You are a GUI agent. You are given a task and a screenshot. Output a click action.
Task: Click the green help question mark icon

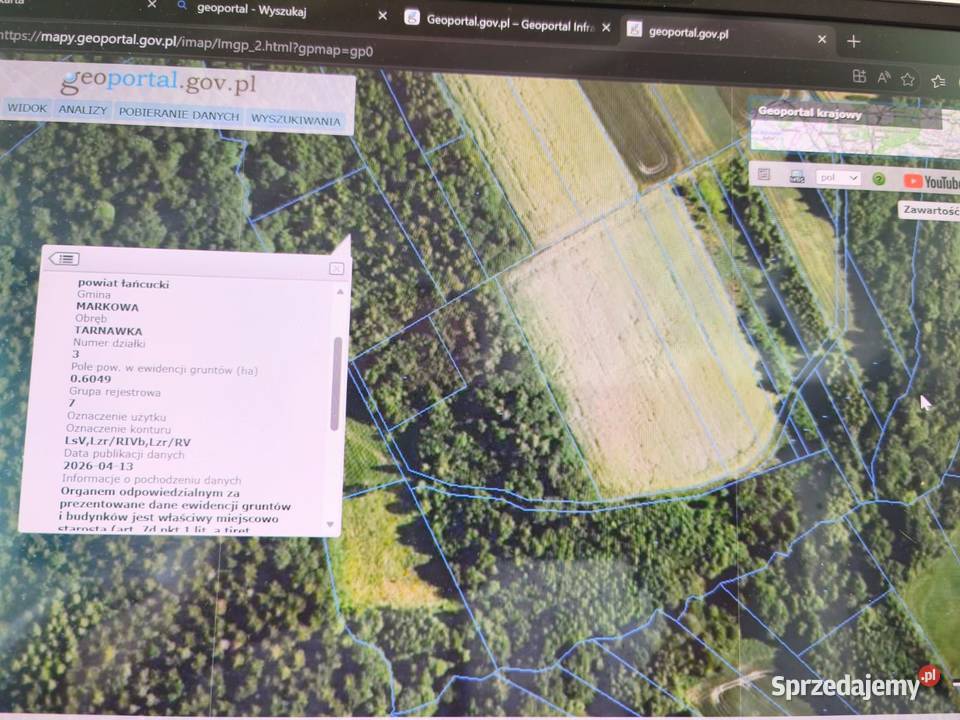pos(879,179)
